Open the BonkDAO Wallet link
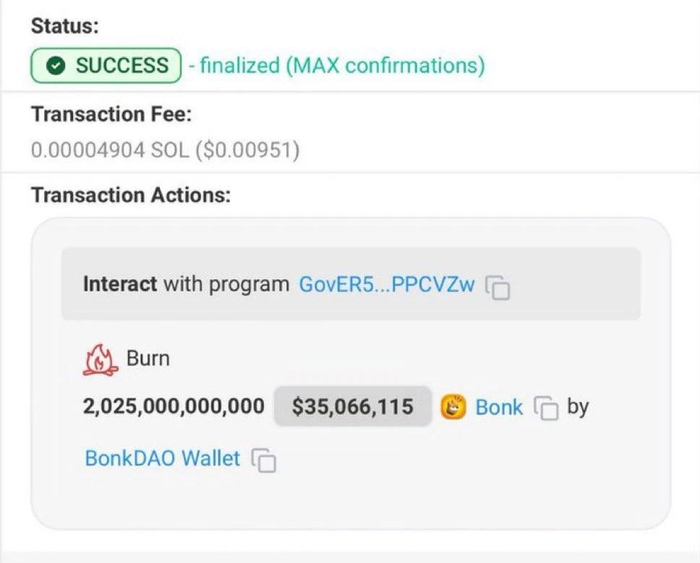Viewport: 700px width, 563px height. (x=162, y=458)
